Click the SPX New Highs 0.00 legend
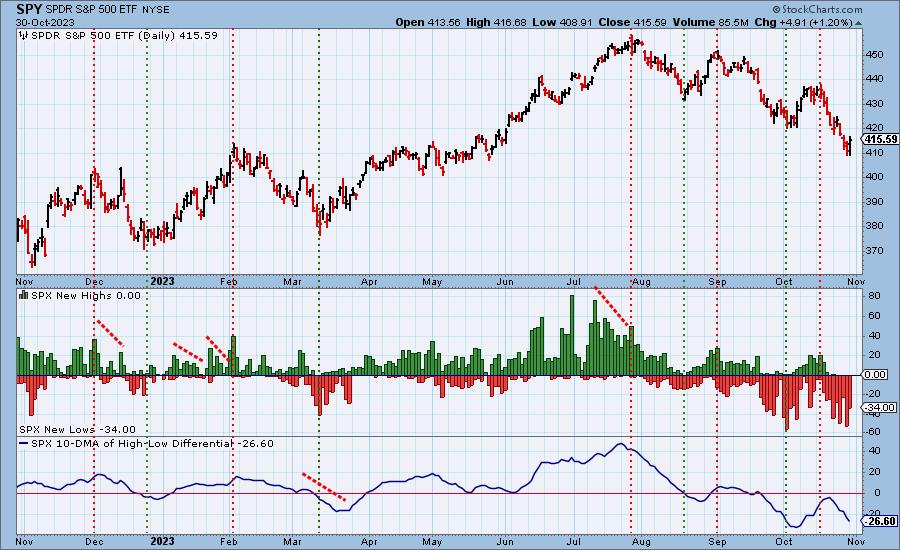 pos(86,295)
